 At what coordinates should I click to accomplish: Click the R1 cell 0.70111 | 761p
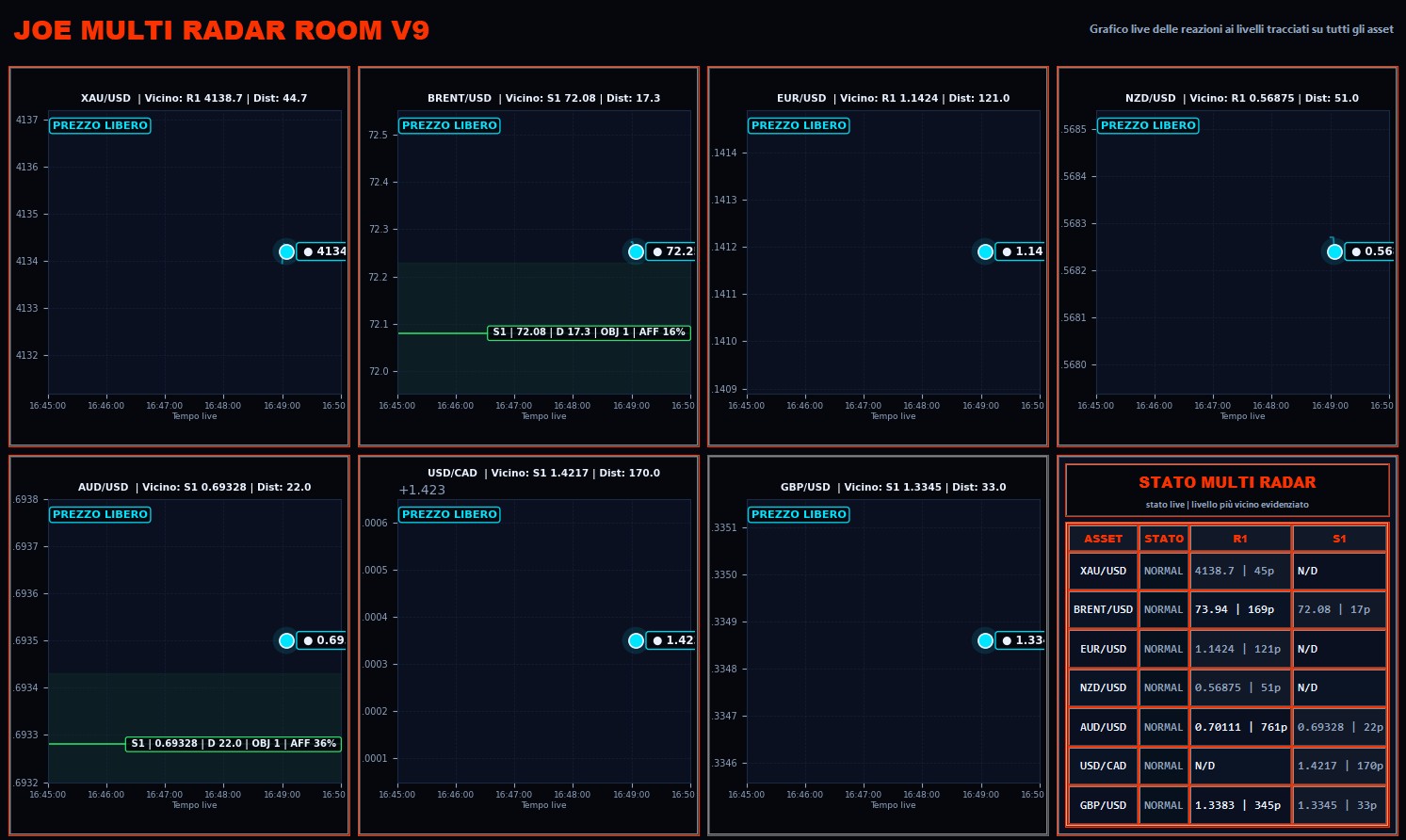click(1240, 727)
